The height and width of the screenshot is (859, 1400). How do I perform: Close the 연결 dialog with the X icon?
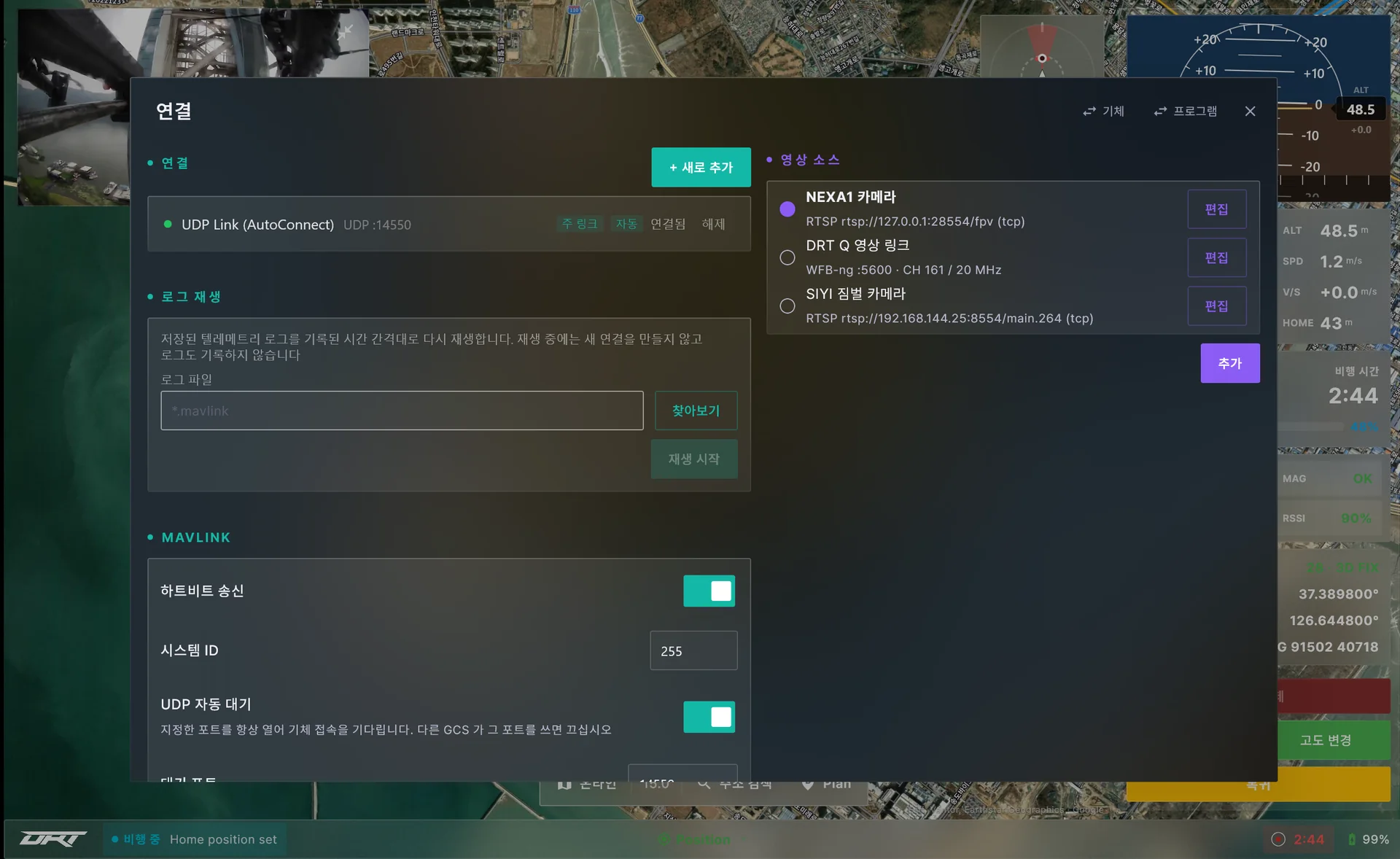tap(1250, 111)
